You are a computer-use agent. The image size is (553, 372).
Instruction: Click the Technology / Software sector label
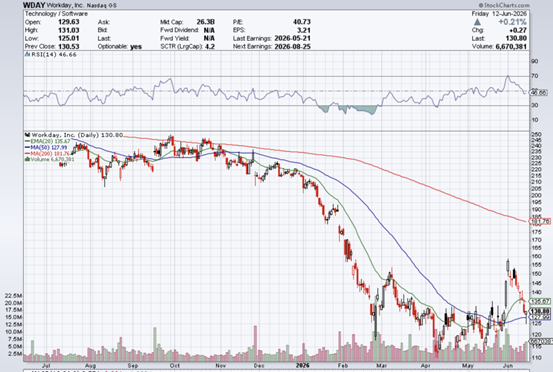pyautogui.click(x=56, y=14)
